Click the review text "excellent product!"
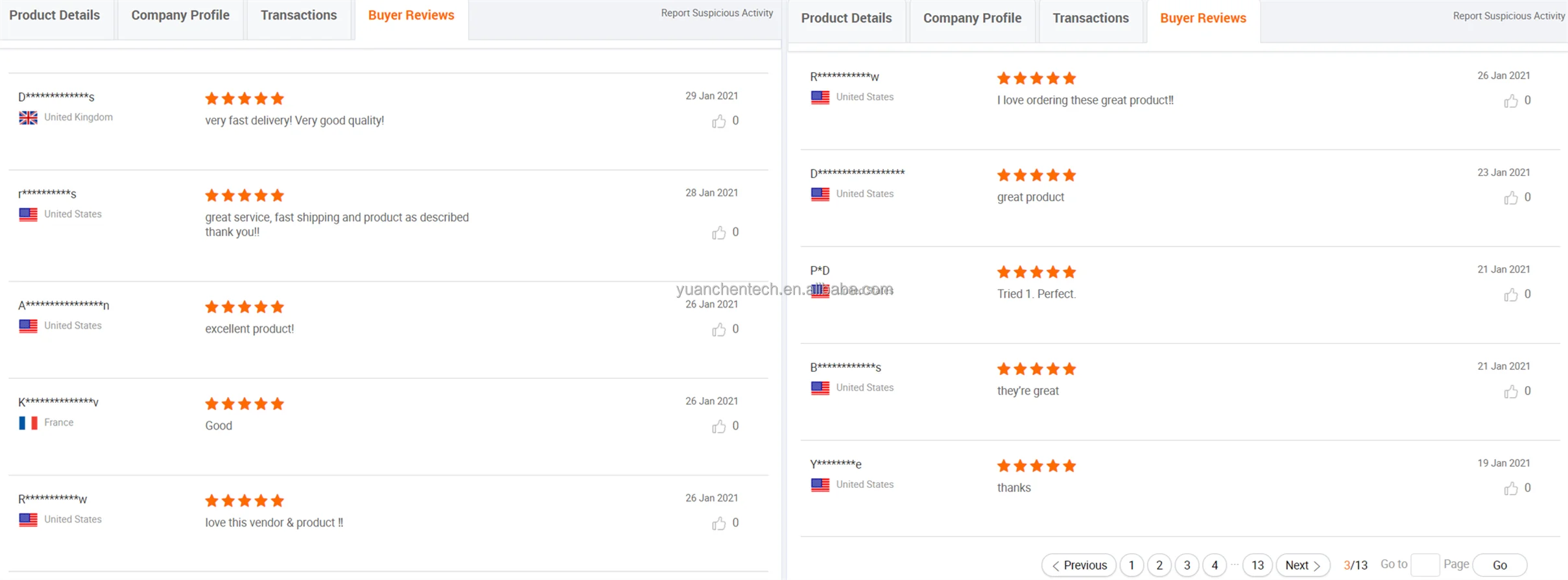1568x580 pixels. pyautogui.click(x=250, y=329)
